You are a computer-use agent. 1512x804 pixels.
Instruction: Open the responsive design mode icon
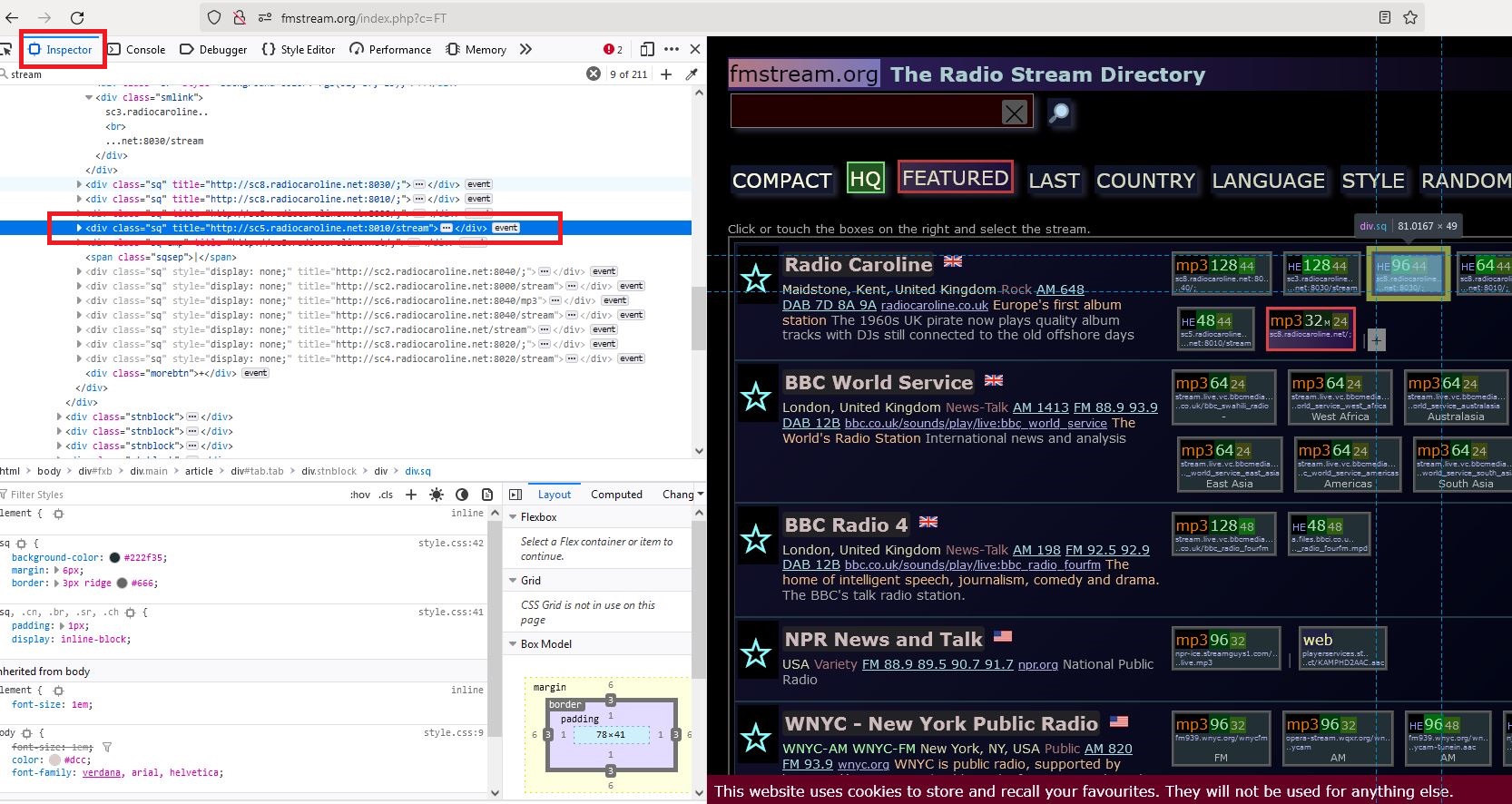click(647, 49)
